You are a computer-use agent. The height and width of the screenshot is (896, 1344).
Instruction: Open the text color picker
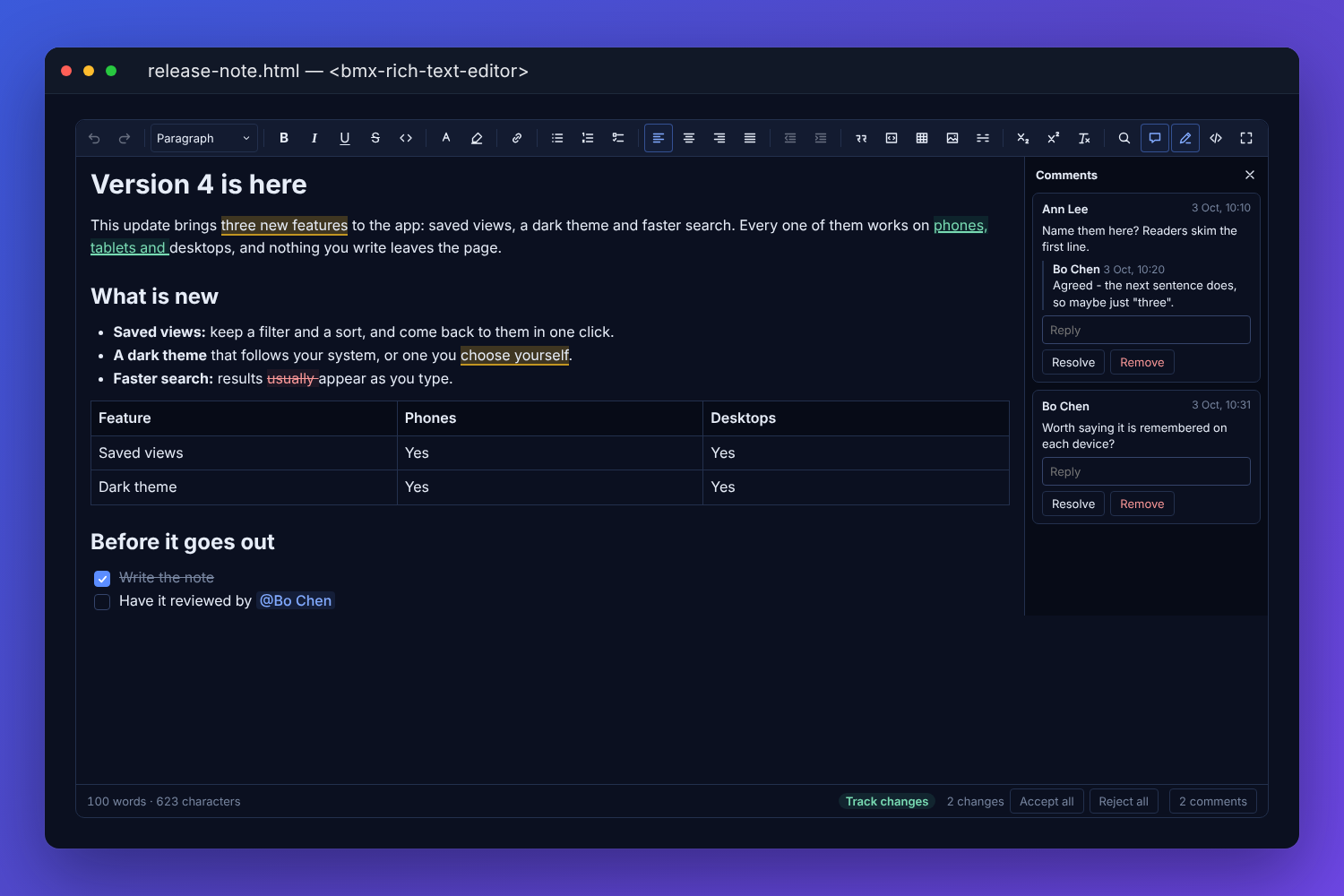click(446, 138)
